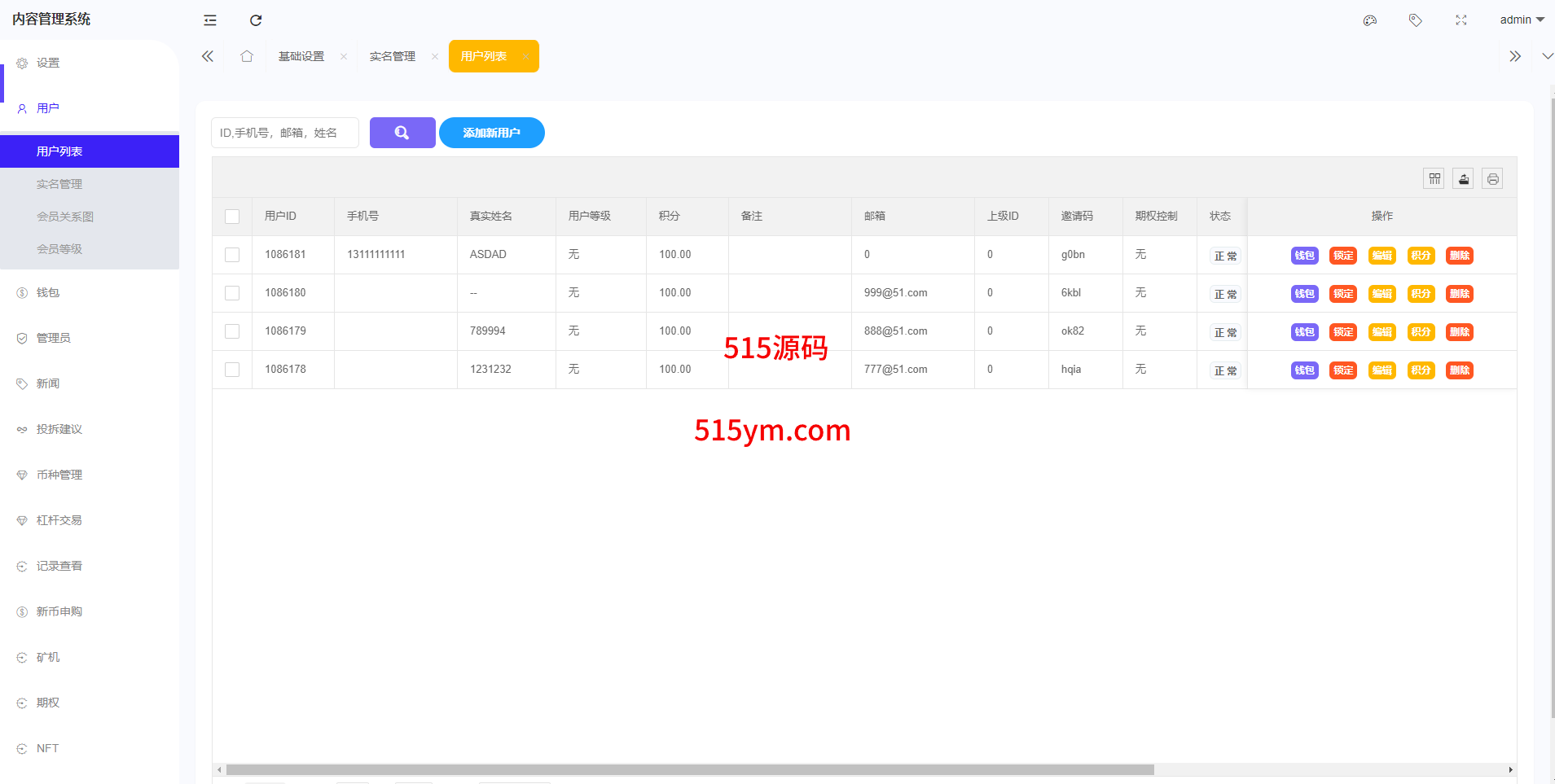Toggle select-all checkbox in table header
Screen dimensions: 1555x784
pyautogui.click(x=232, y=217)
